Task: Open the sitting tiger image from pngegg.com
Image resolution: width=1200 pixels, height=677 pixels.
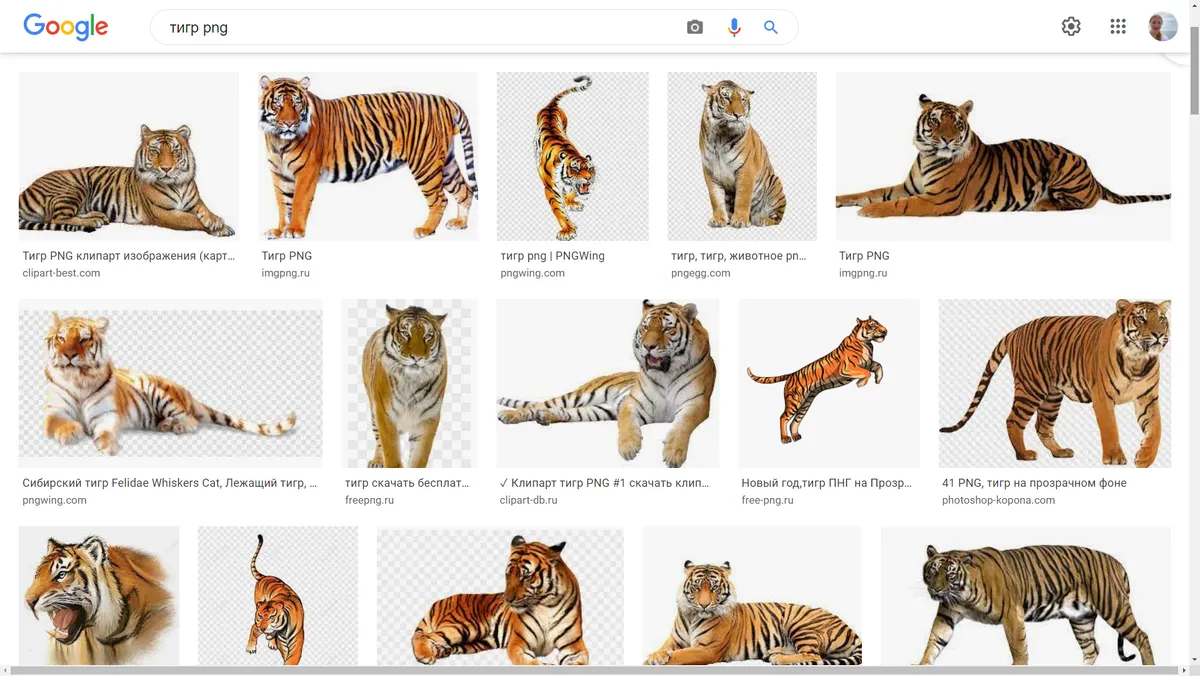Action: click(742, 156)
